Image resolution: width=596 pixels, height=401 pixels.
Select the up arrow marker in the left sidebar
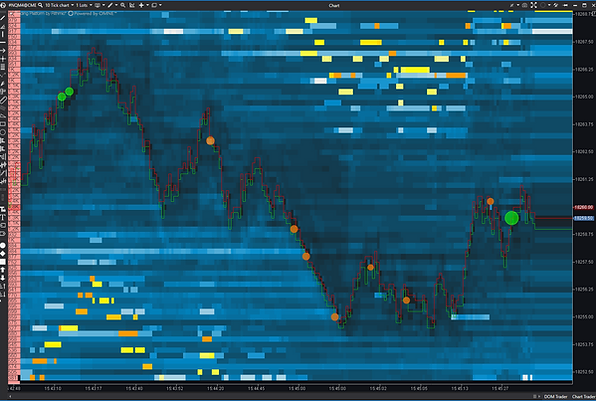click(x=3, y=270)
